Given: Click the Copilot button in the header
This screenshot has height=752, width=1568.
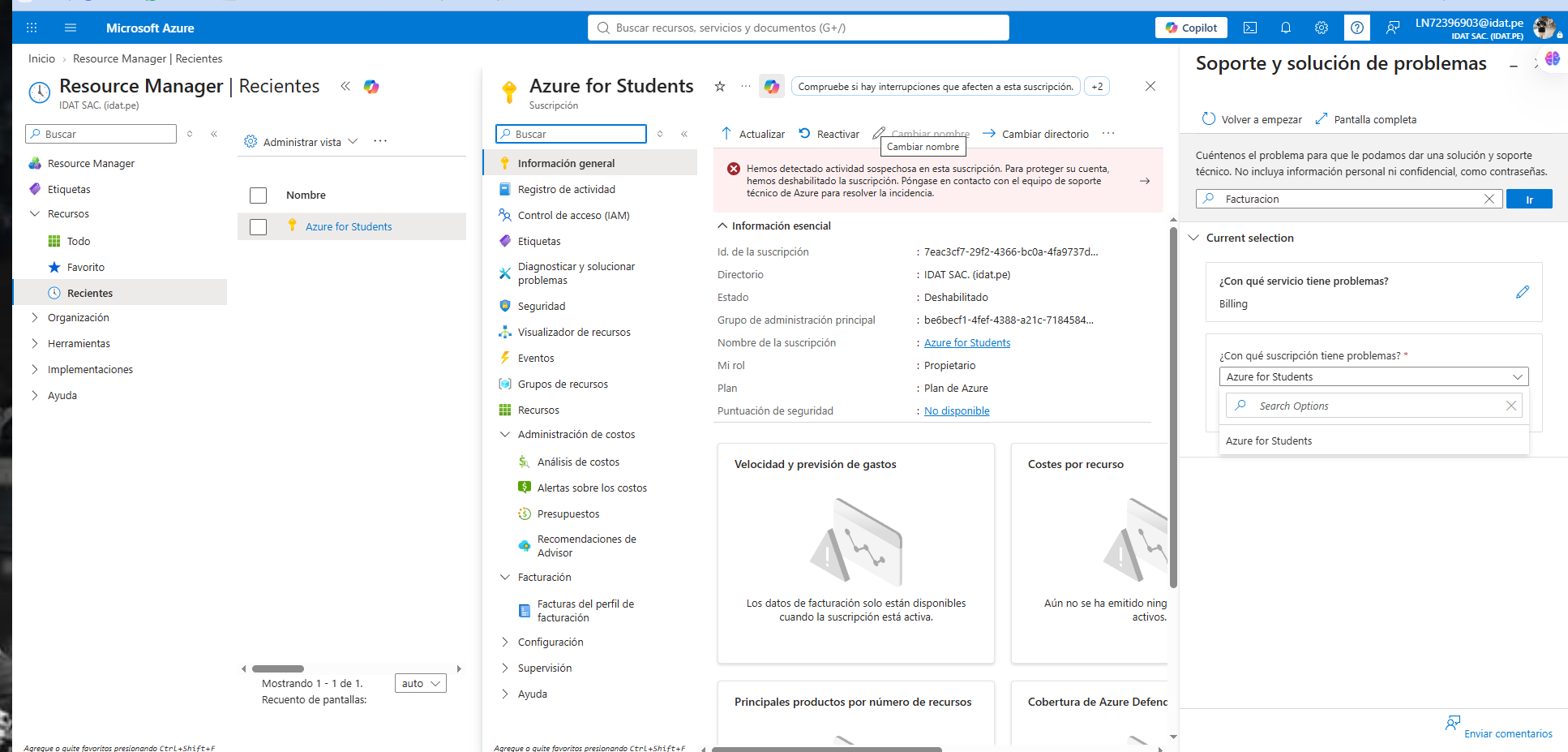Looking at the screenshot, I should coord(1191,28).
